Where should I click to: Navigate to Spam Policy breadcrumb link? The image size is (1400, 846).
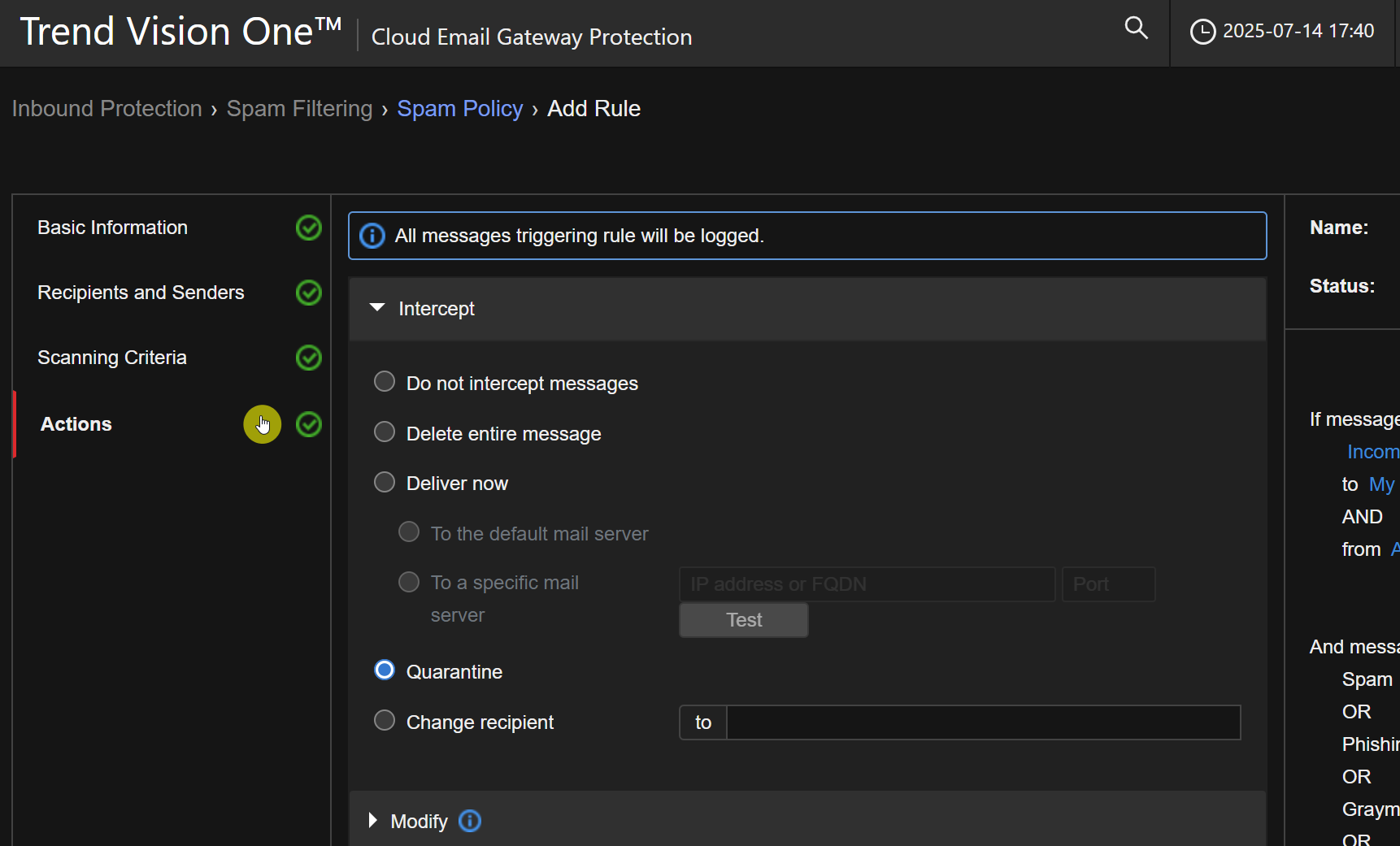coord(459,109)
